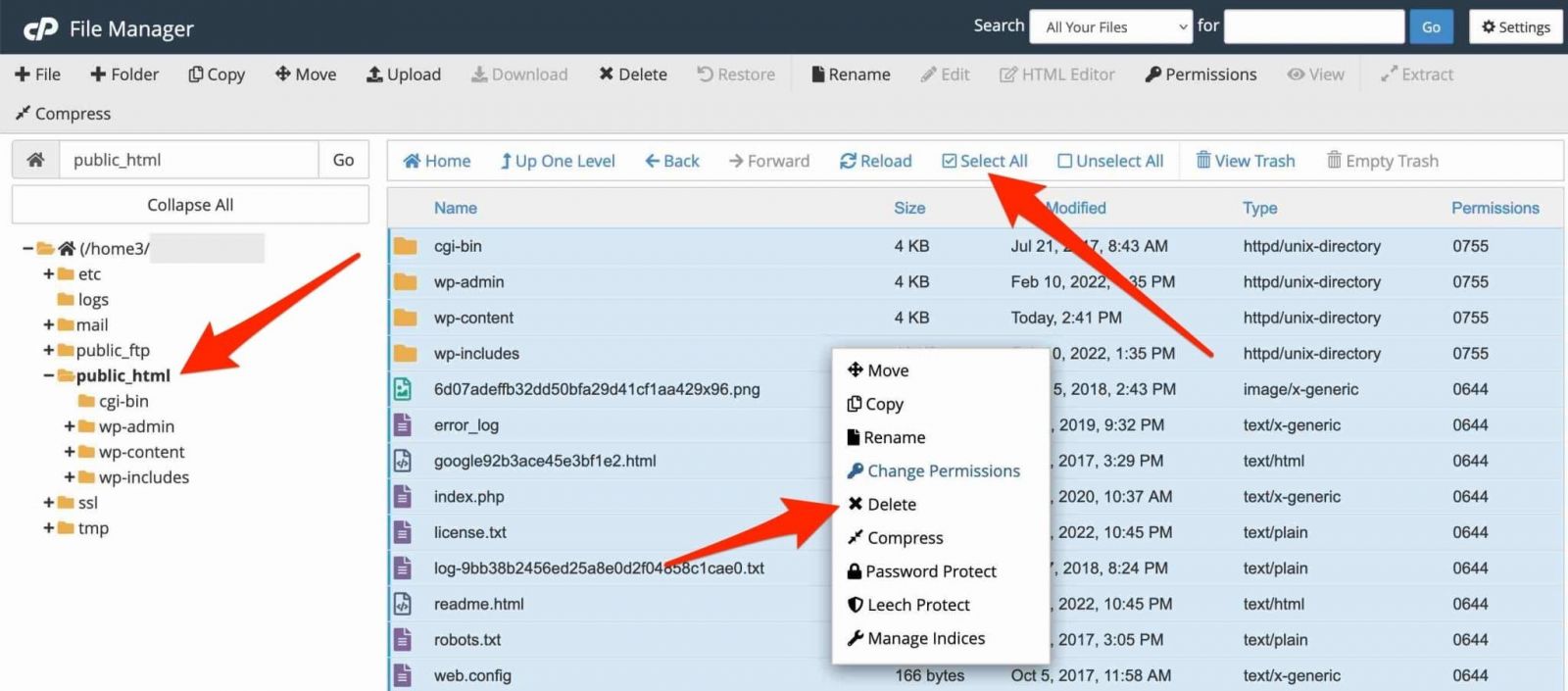Click the Download toolbar button
The image size is (1568, 691).
[519, 74]
